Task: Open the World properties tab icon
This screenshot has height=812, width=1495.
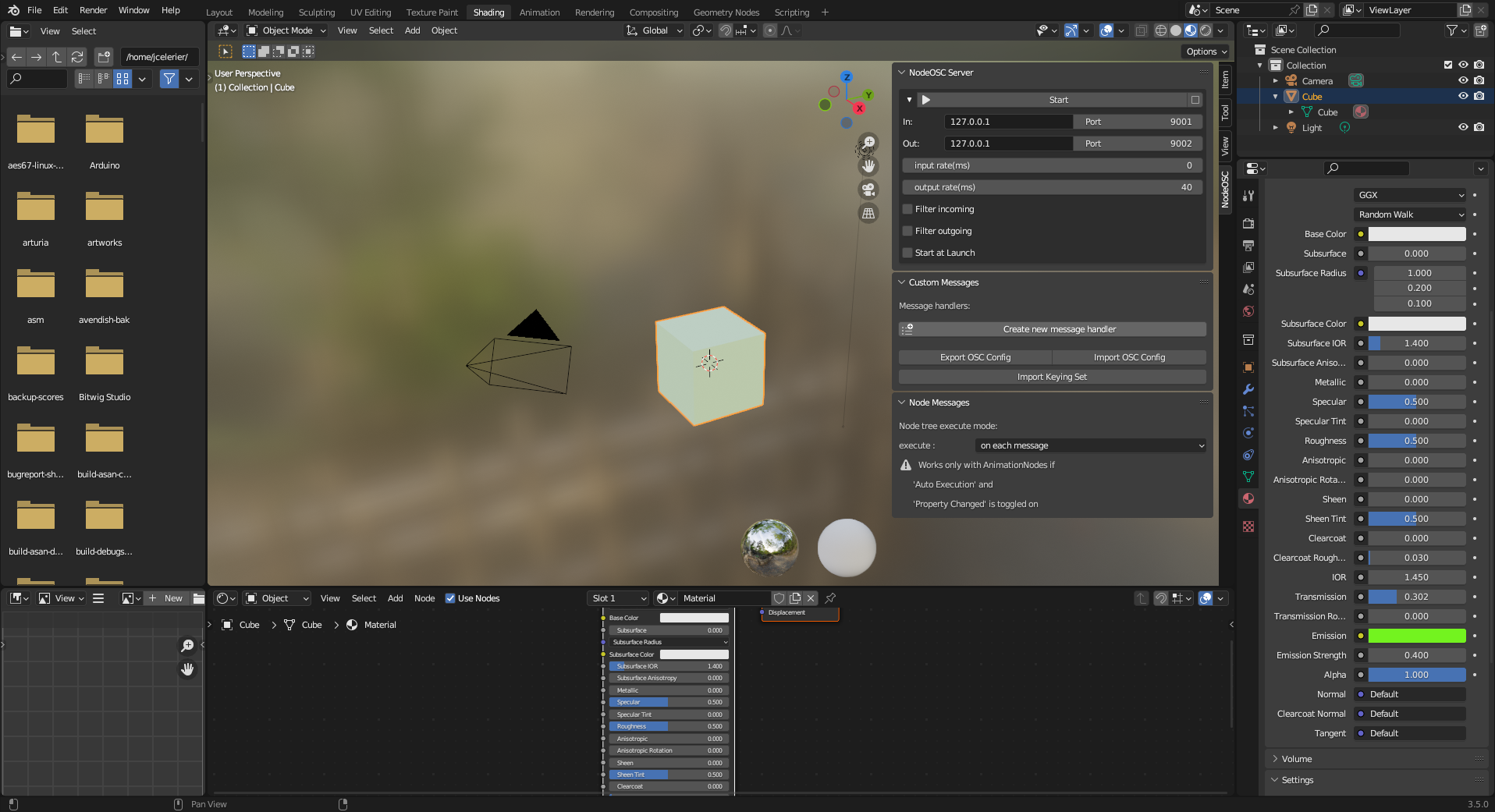Action: [x=1248, y=311]
